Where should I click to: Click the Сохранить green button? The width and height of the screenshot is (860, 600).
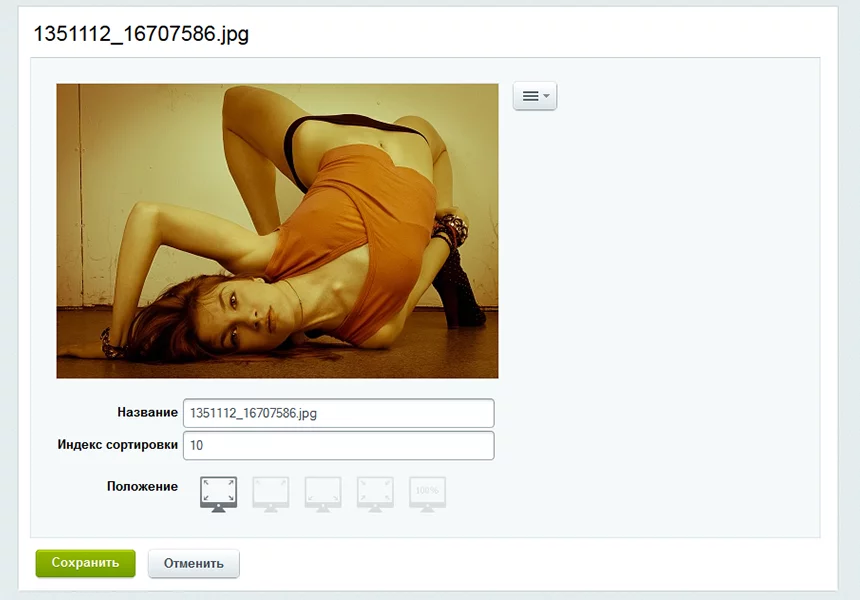coord(86,563)
